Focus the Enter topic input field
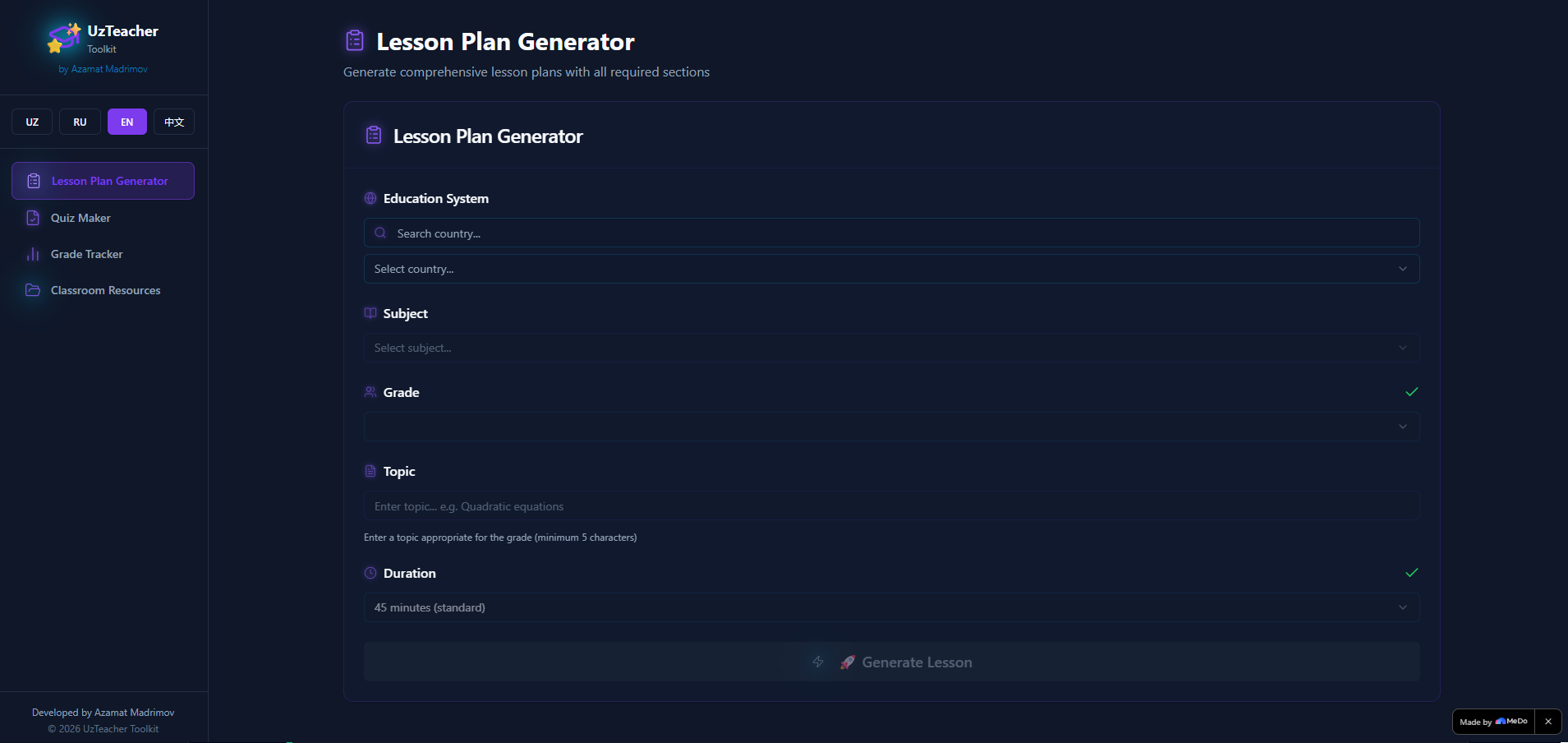The height and width of the screenshot is (743, 1568). point(891,506)
